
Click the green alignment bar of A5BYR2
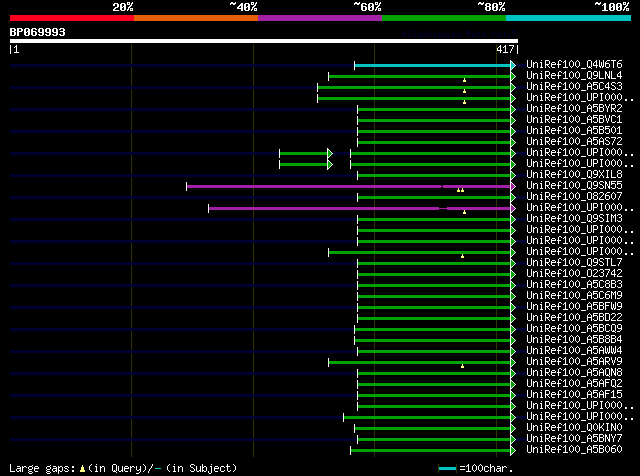tap(434, 109)
